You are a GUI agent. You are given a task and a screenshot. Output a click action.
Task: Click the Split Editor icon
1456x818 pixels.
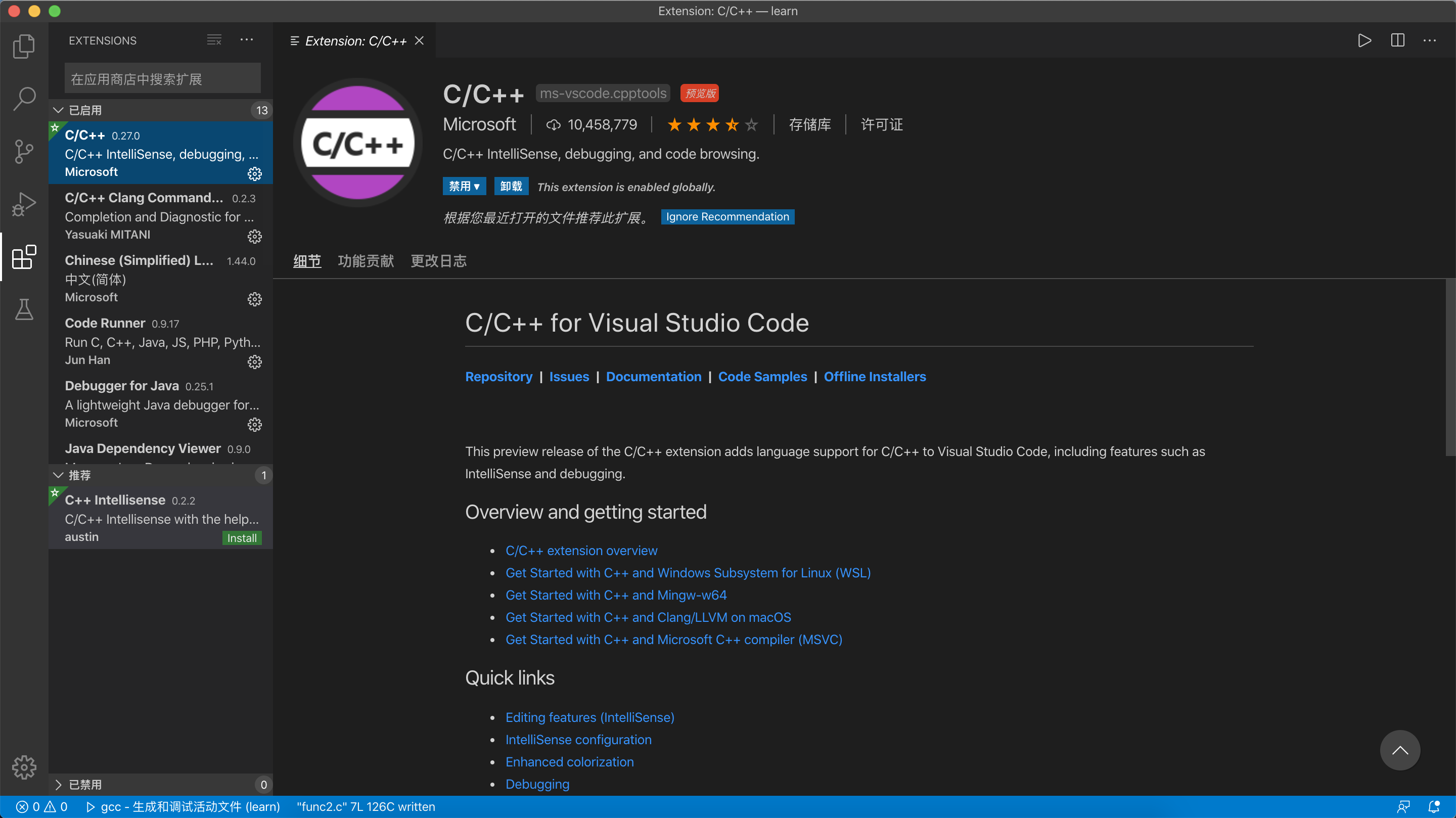[1398, 41]
